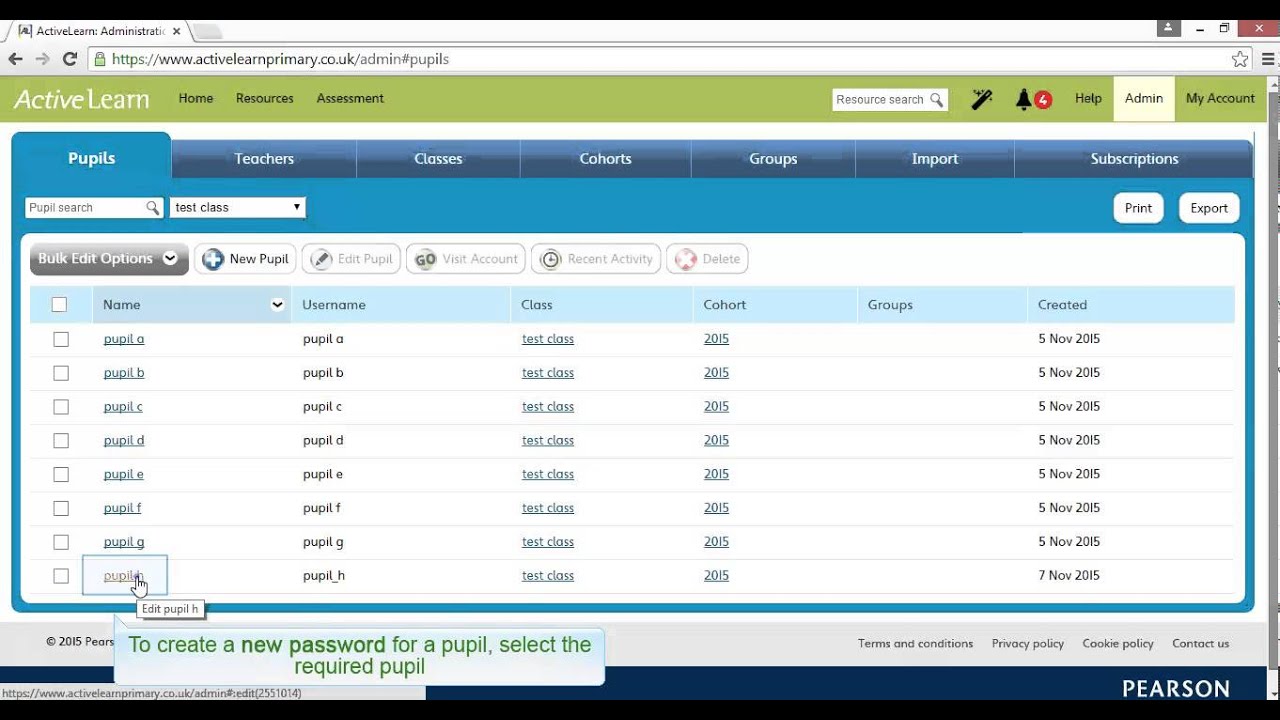Open test class link for pupil b
The image size is (1280, 720).
point(548,373)
